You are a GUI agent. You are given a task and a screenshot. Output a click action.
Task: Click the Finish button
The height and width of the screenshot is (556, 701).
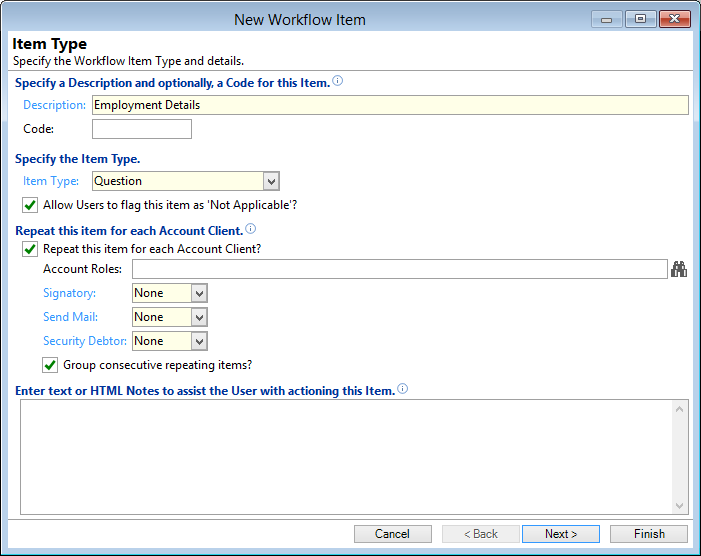(649, 534)
